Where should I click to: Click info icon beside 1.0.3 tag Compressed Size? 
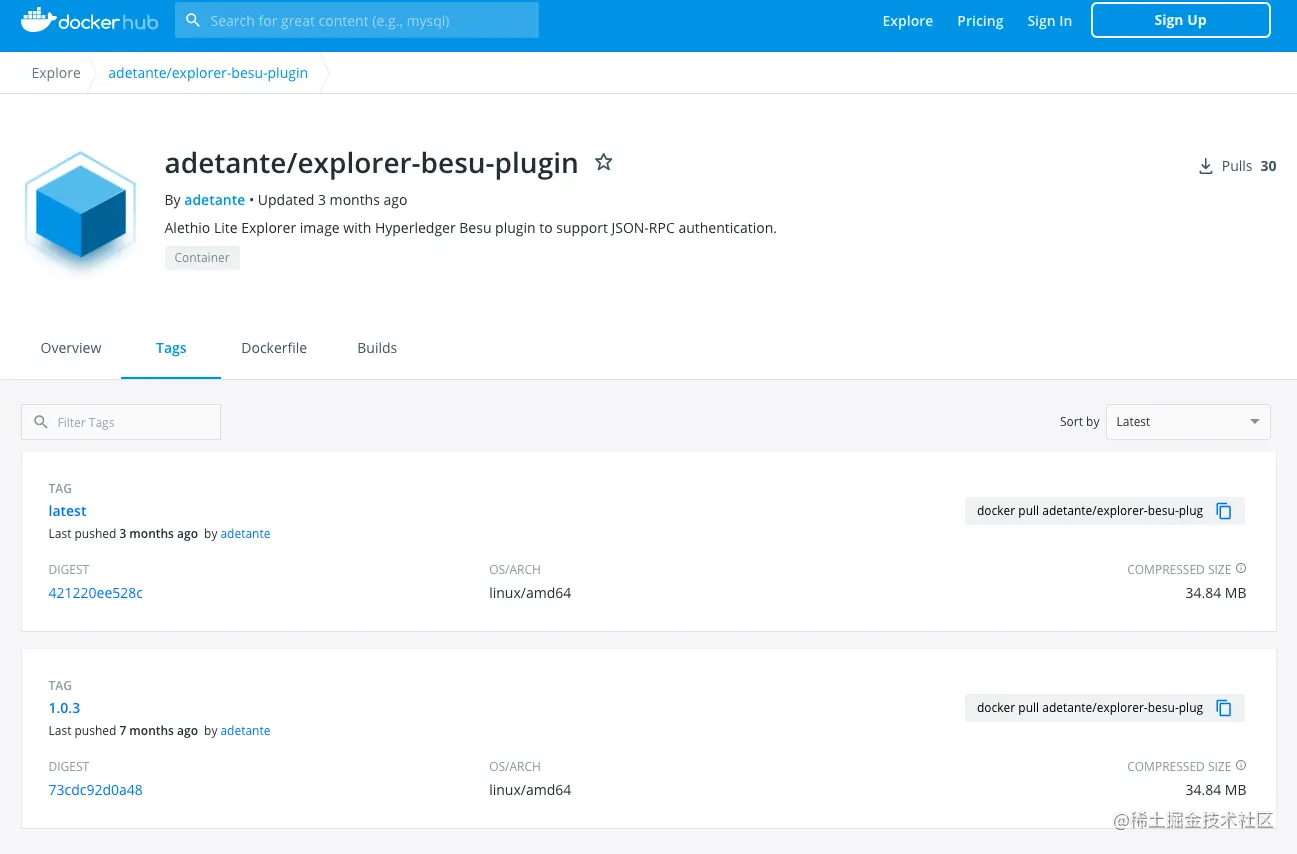click(1241, 766)
